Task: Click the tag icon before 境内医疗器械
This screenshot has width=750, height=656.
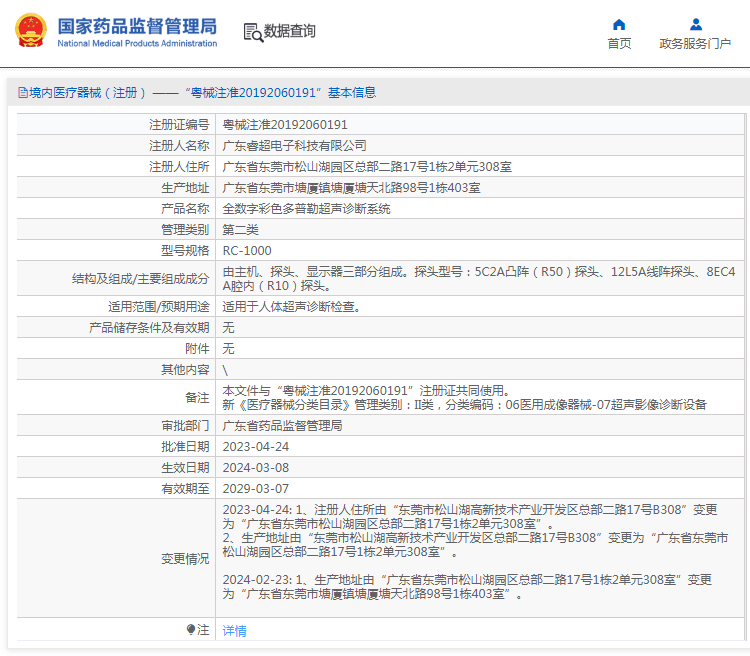Action: click(21, 93)
